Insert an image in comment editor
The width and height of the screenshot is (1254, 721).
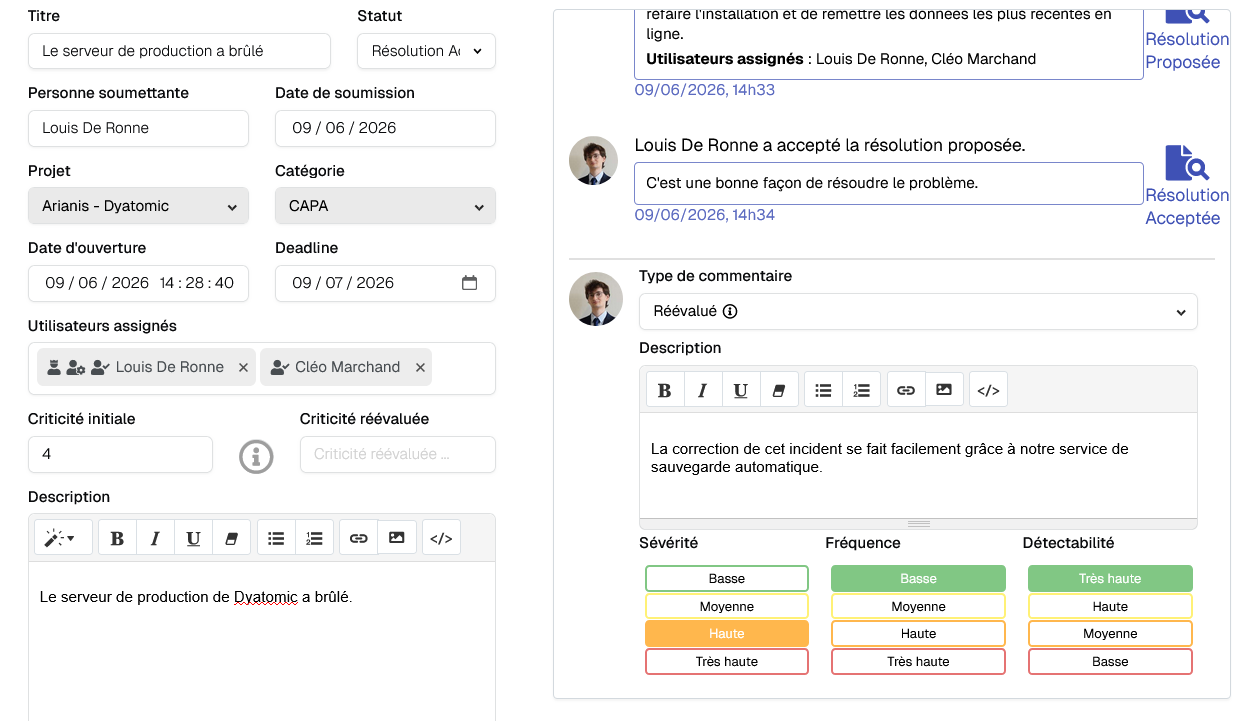[x=944, y=390]
